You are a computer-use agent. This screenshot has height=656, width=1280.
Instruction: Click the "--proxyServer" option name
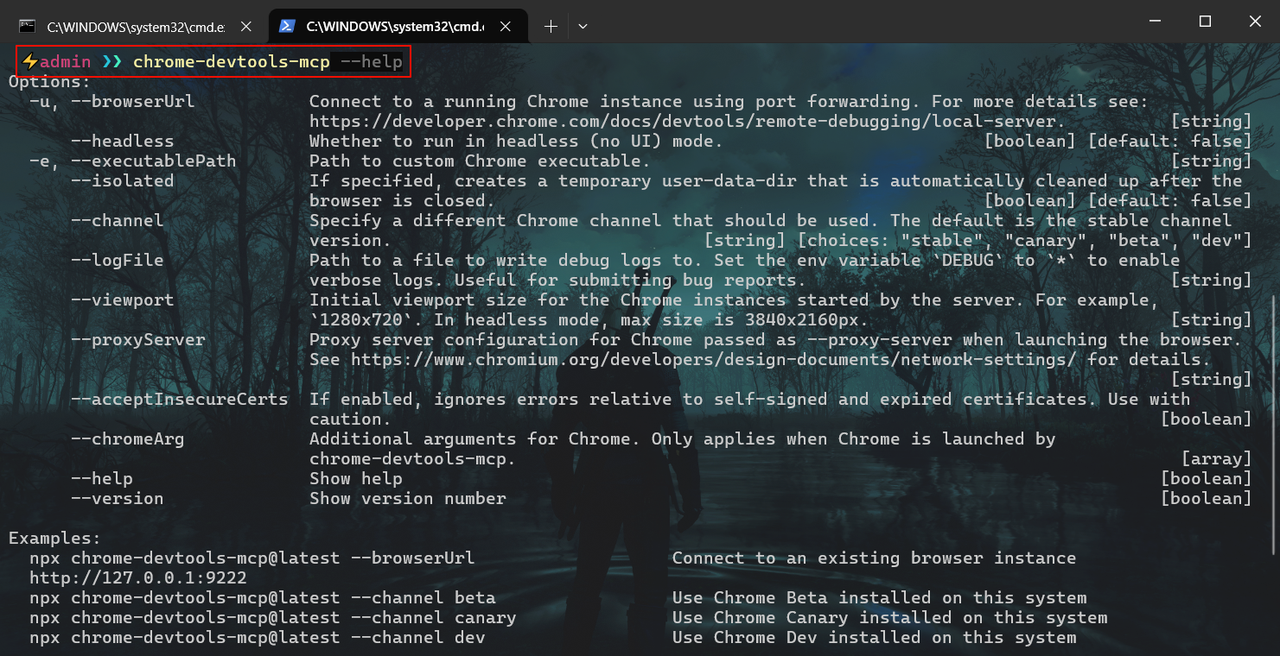[138, 340]
